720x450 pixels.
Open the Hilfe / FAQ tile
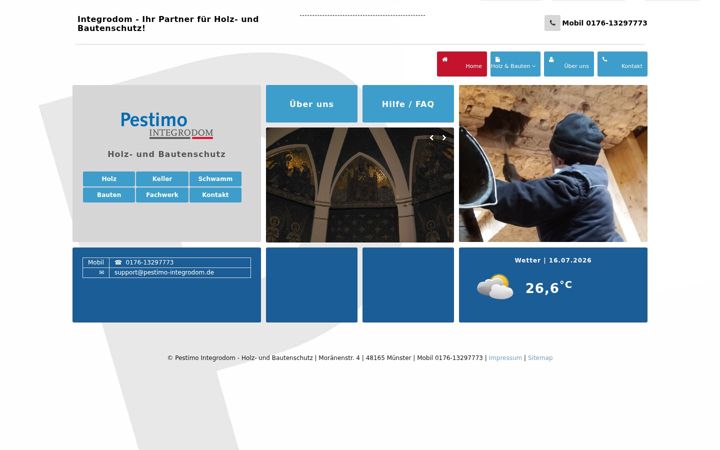408,104
